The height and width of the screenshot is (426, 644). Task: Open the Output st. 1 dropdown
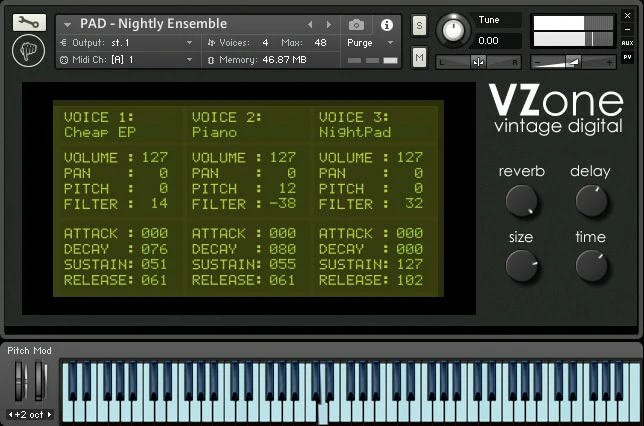[128, 43]
